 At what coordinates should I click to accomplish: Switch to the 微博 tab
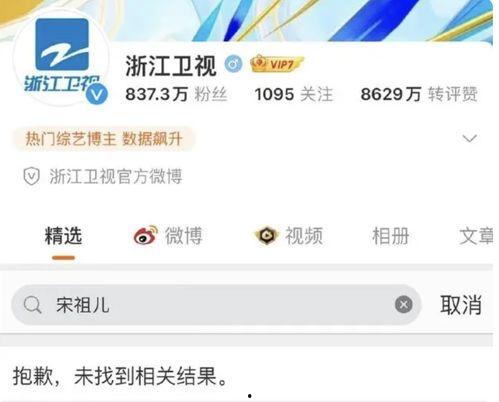[x=184, y=236]
